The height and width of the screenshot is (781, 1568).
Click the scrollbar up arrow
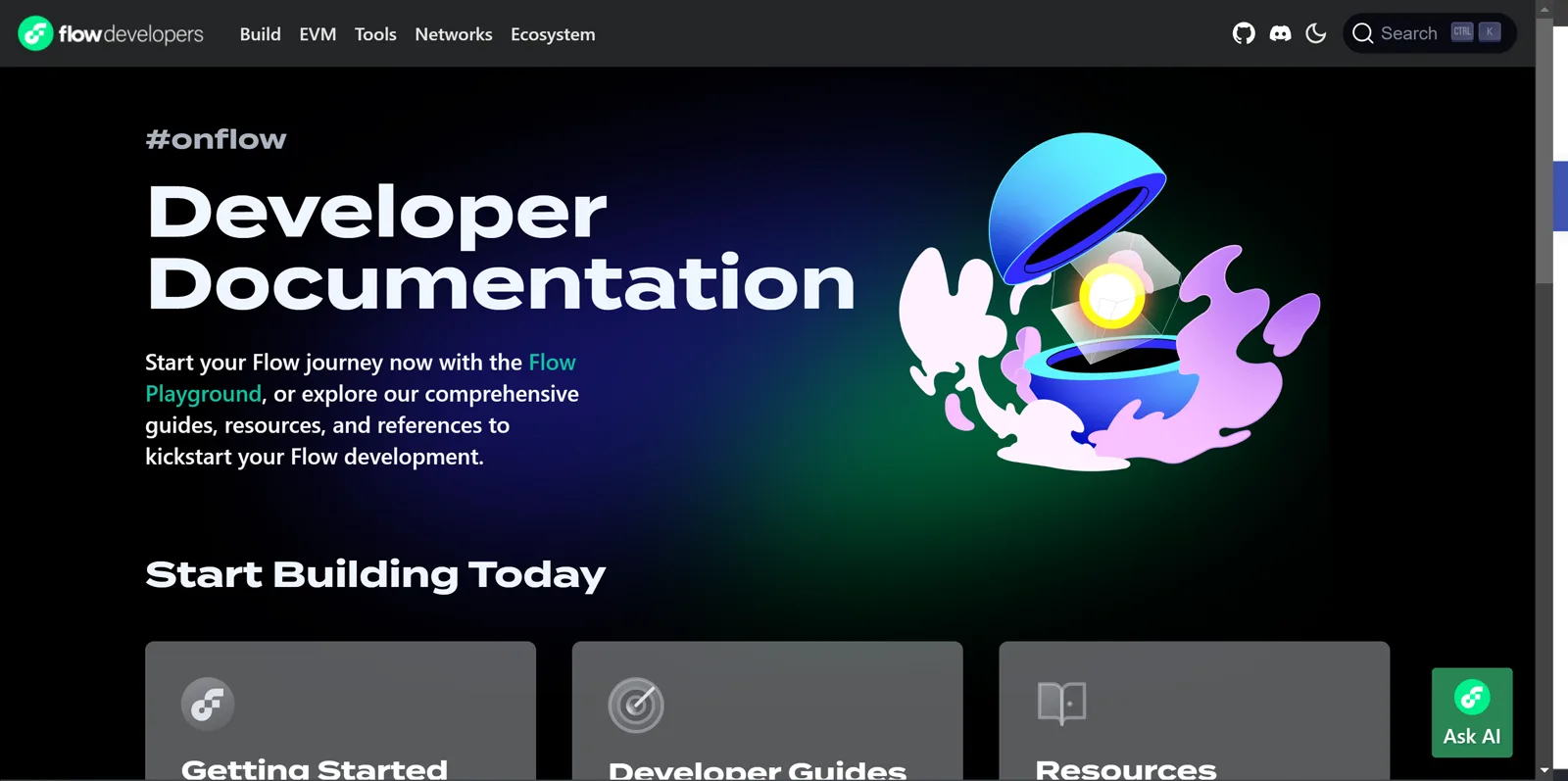click(1544, 9)
